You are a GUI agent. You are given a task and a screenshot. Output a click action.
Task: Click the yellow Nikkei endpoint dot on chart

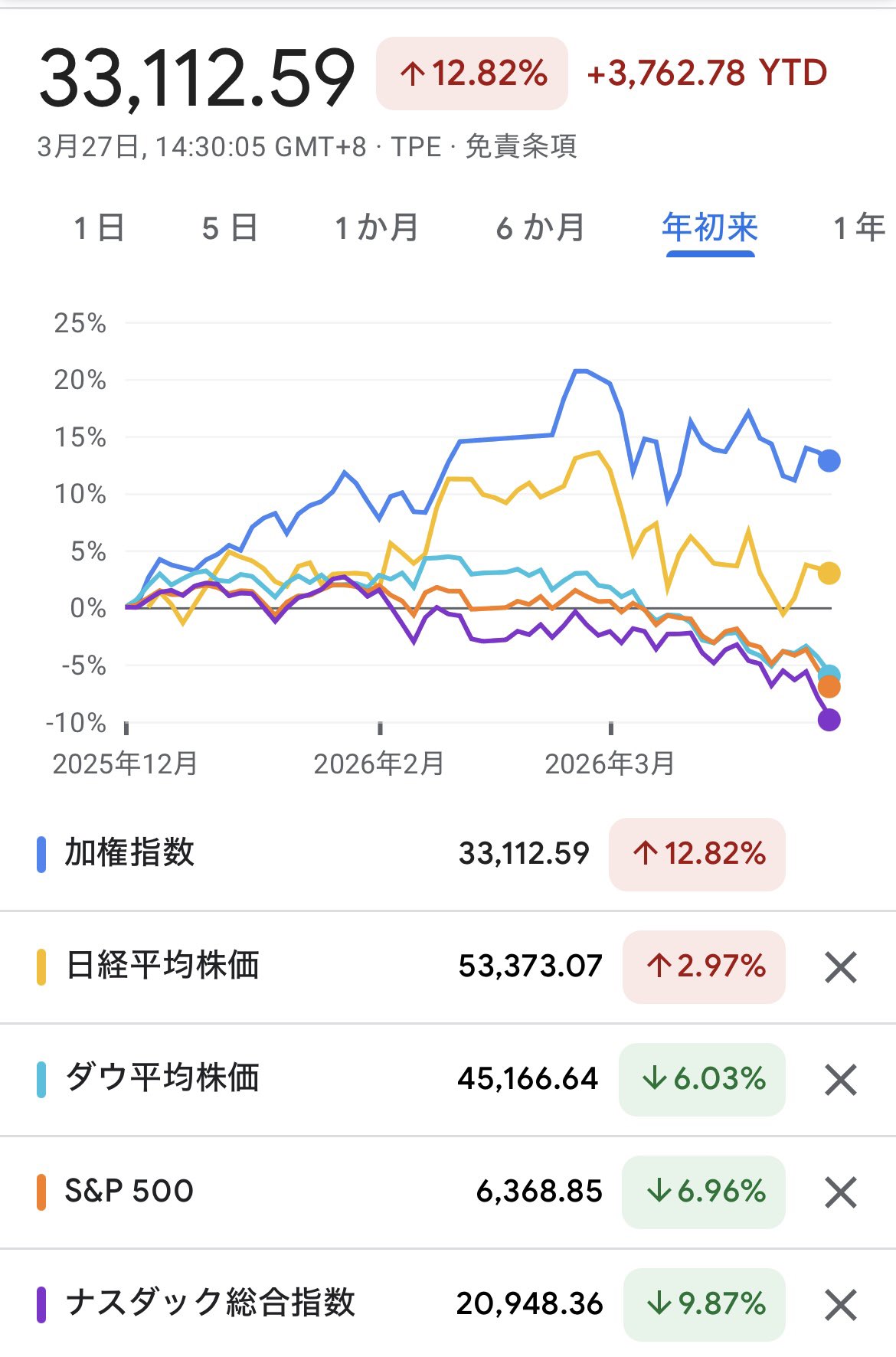tap(829, 573)
